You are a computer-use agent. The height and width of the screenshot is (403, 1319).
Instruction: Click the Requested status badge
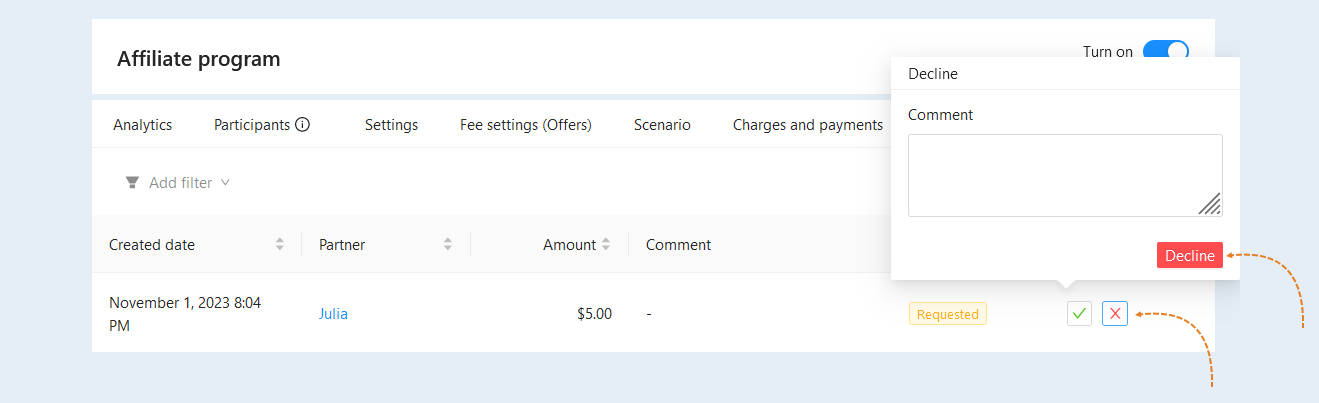pyautogui.click(x=948, y=314)
